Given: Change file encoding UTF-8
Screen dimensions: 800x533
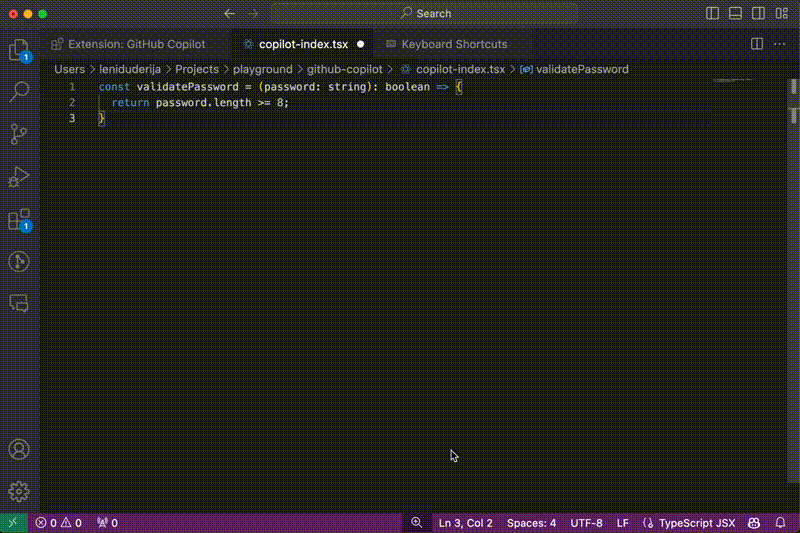Looking at the screenshot, I should [x=586, y=523].
